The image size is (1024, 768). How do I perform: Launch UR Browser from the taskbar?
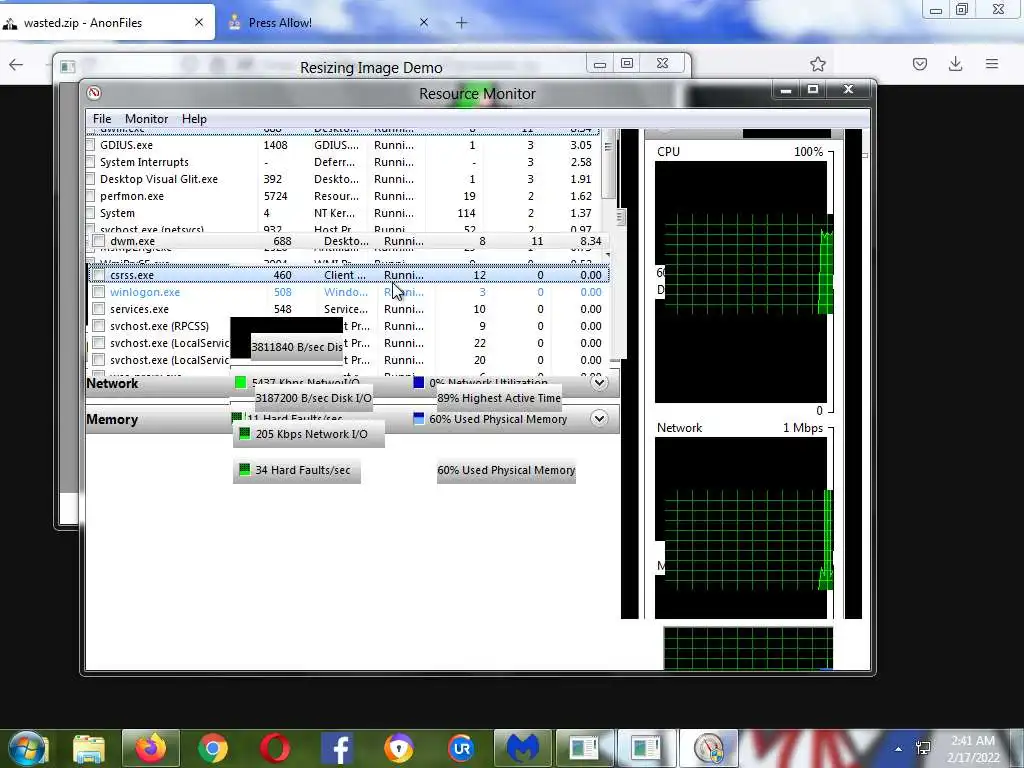(x=461, y=748)
